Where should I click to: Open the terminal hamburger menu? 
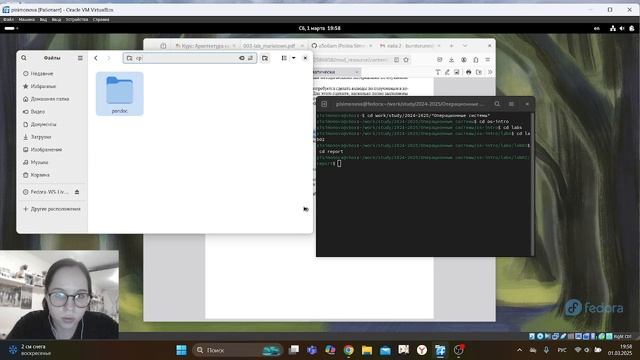pos(511,104)
